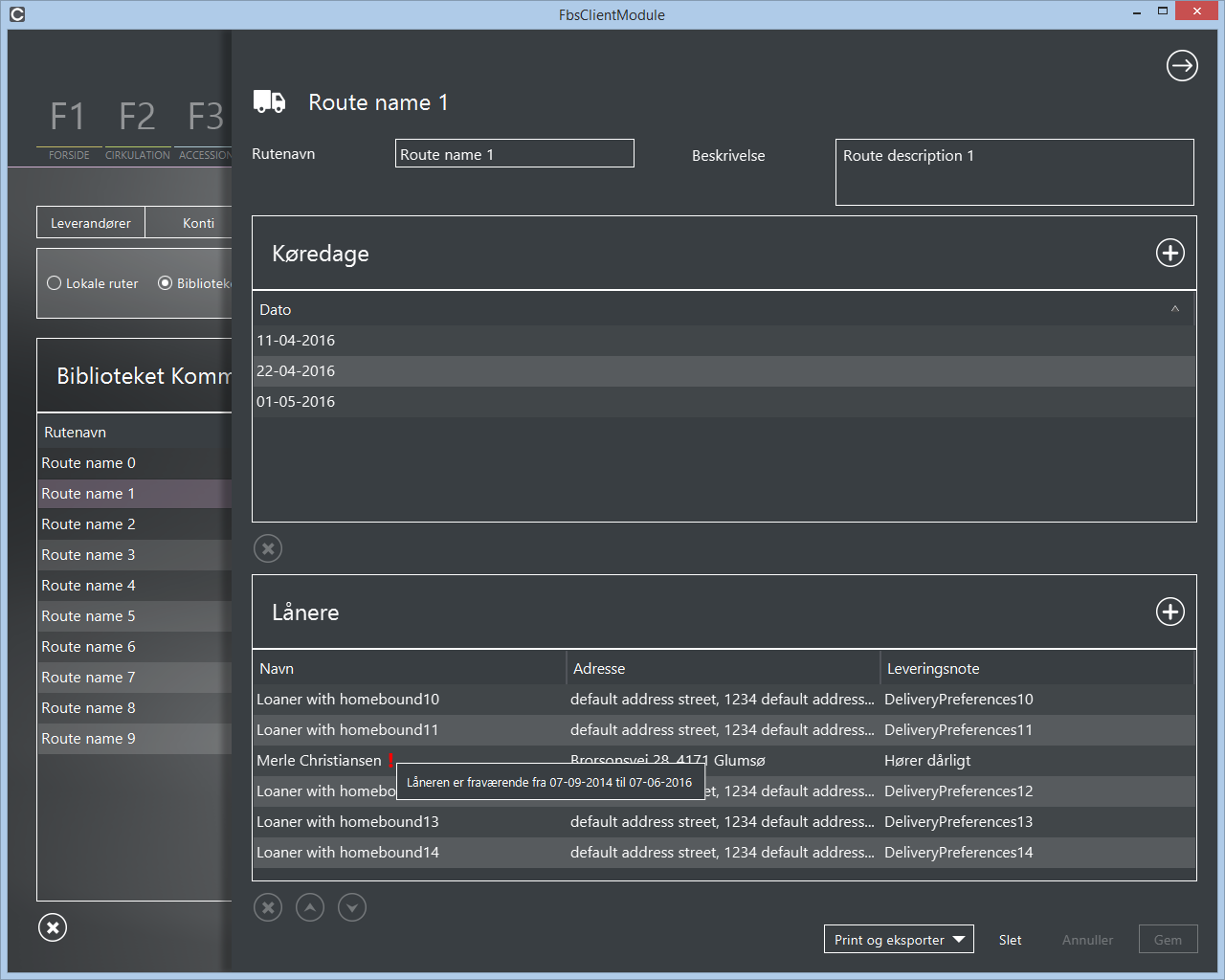Click the Adresse column header

click(x=724, y=668)
